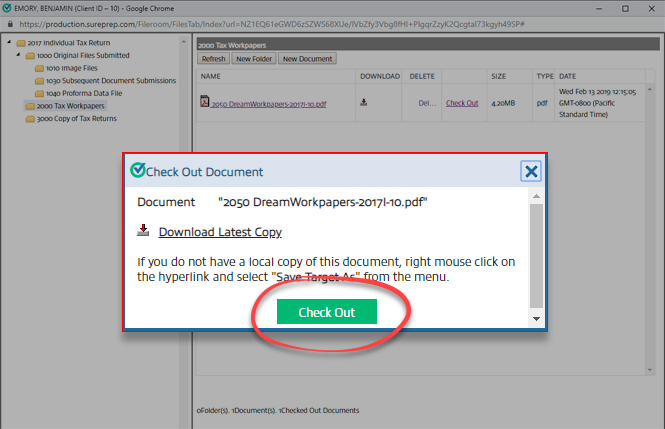Click the file list scrollbar up arrow
This screenshot has width=665, height=429.
(x=650, y=89)
